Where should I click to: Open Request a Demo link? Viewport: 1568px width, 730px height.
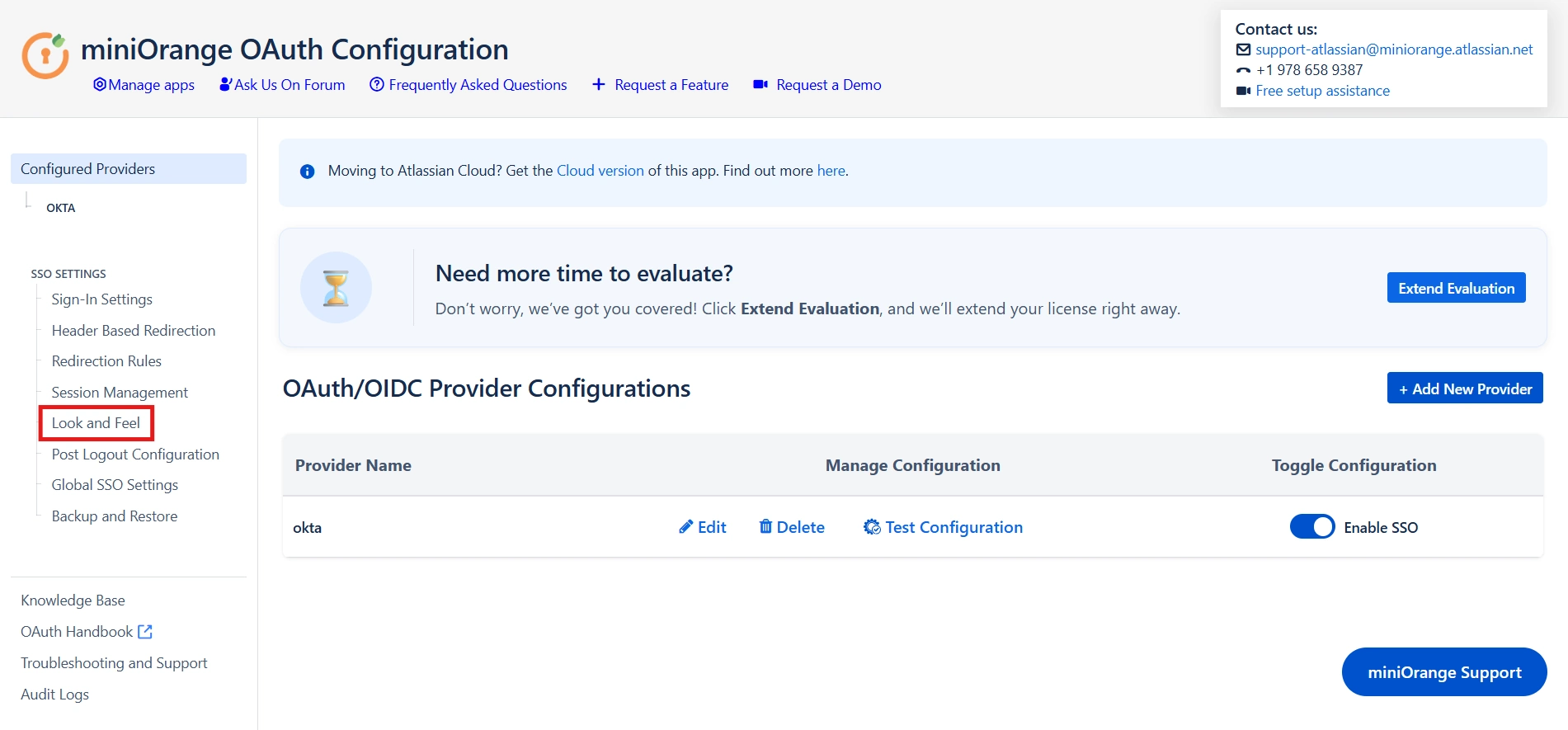pyautogui.click(x=828, y=85)
